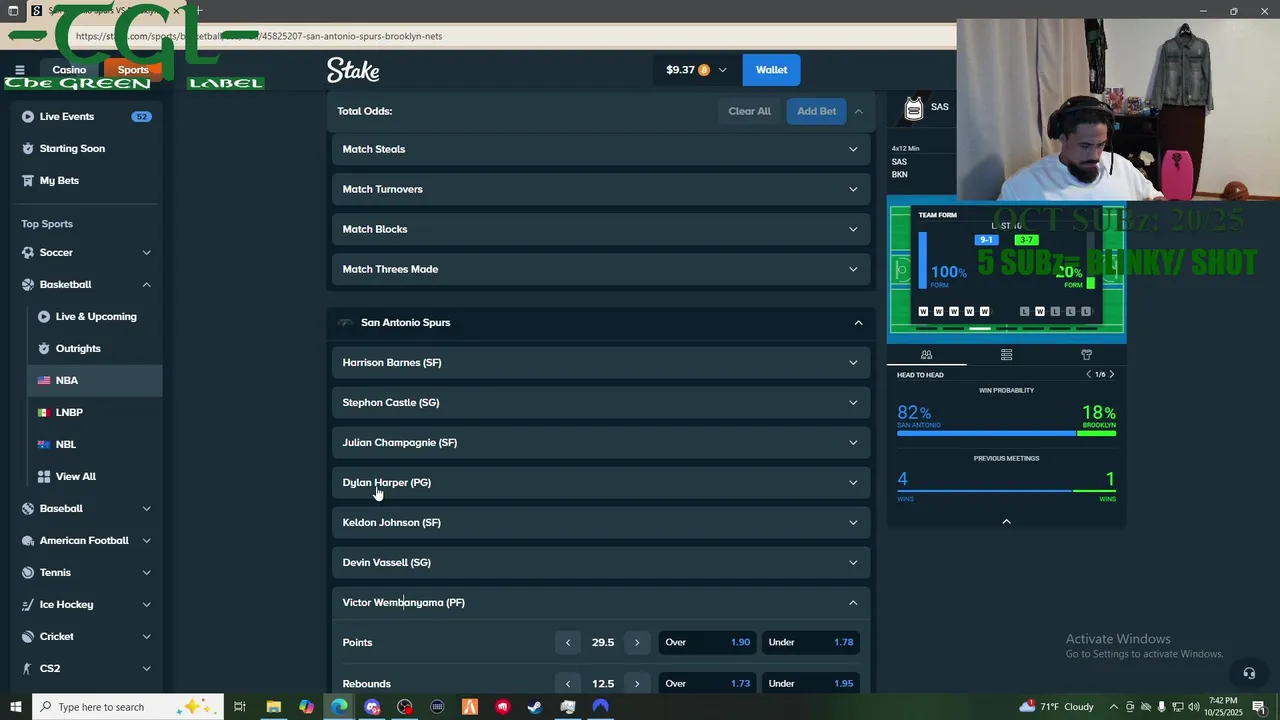Expand Dylan Harper (PG) player props

tap(601, 483)
